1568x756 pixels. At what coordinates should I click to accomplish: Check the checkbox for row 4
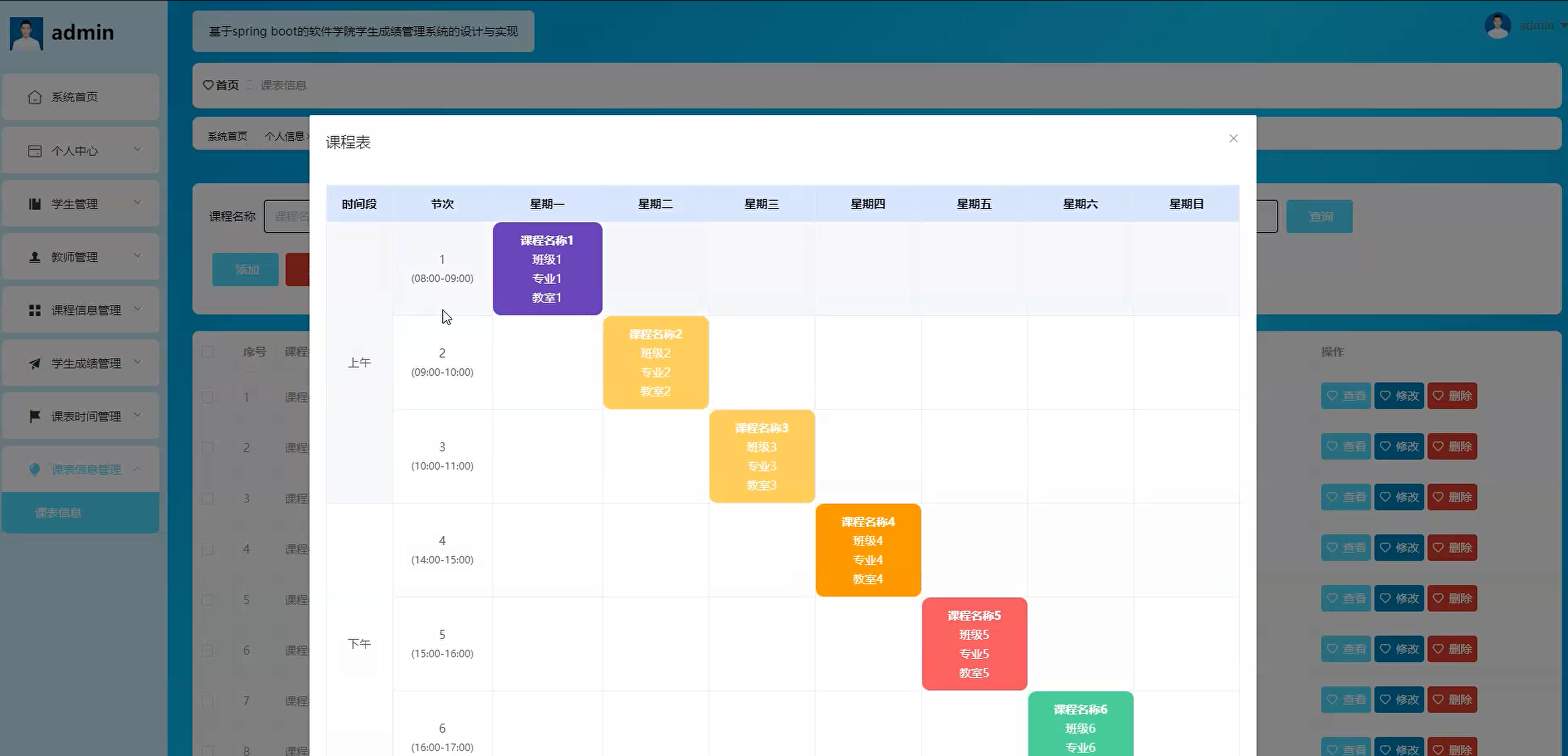click(x=208, y=549)
